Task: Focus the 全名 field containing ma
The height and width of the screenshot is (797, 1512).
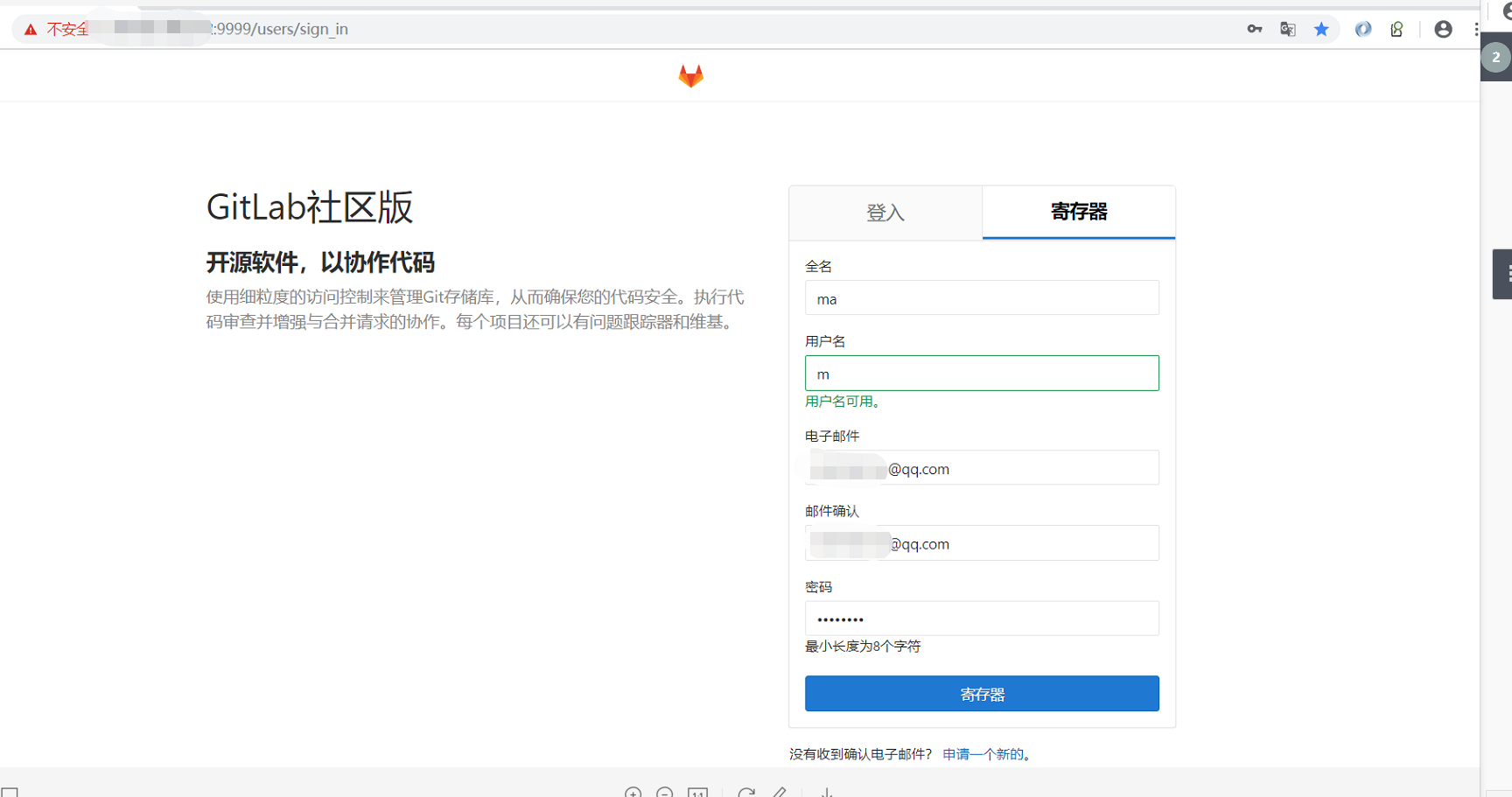Action: 982,298
